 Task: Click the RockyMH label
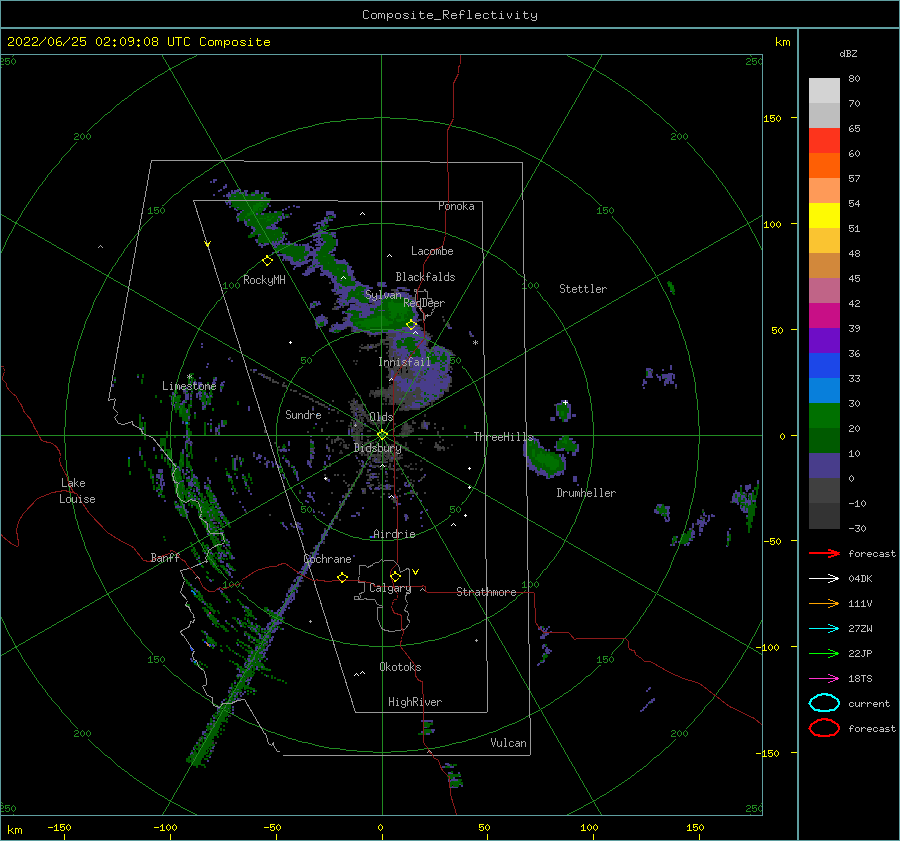(264, 280)
